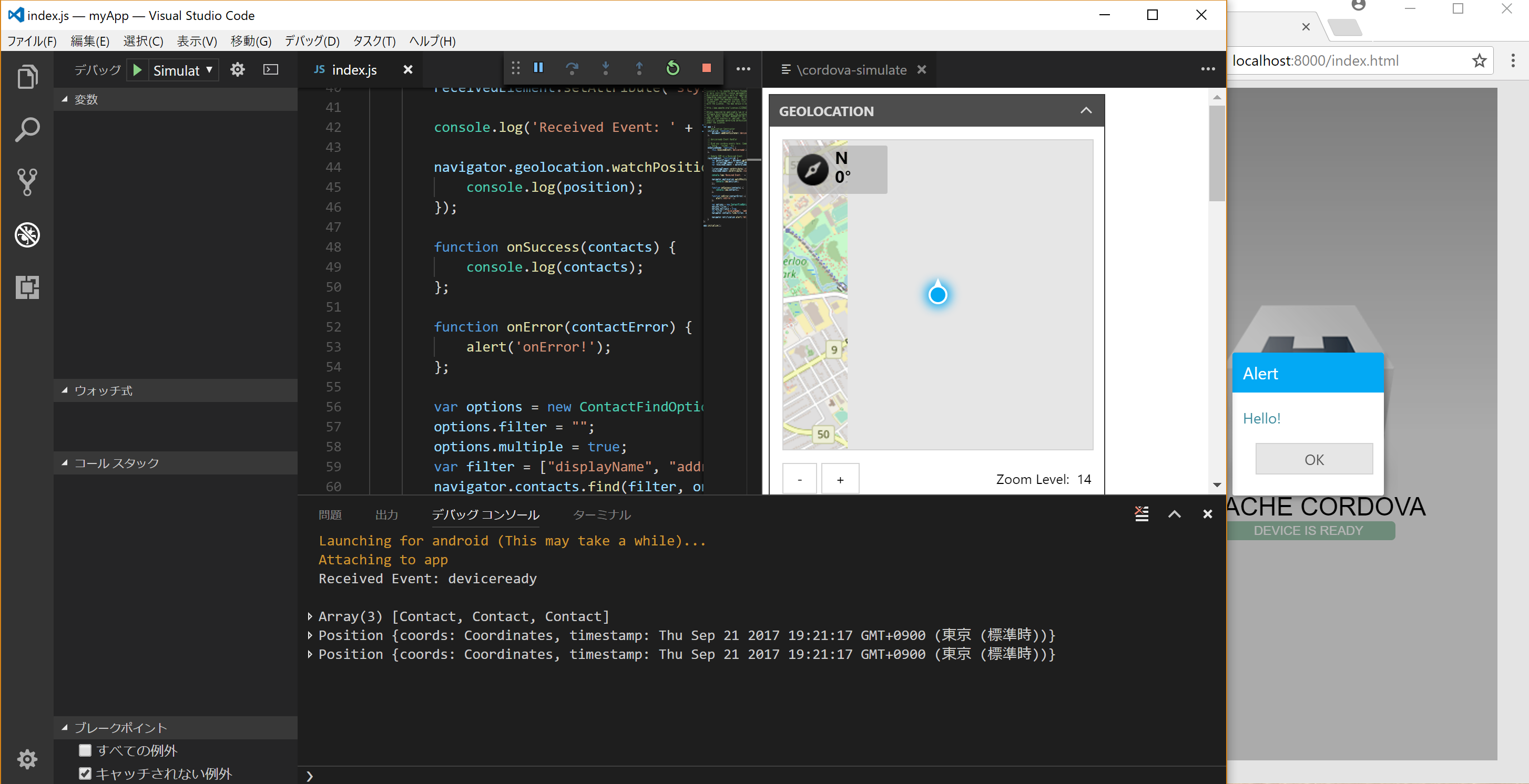
Task: Open more actions for cordova-simulate editor
Action: tap(1208, 69)
